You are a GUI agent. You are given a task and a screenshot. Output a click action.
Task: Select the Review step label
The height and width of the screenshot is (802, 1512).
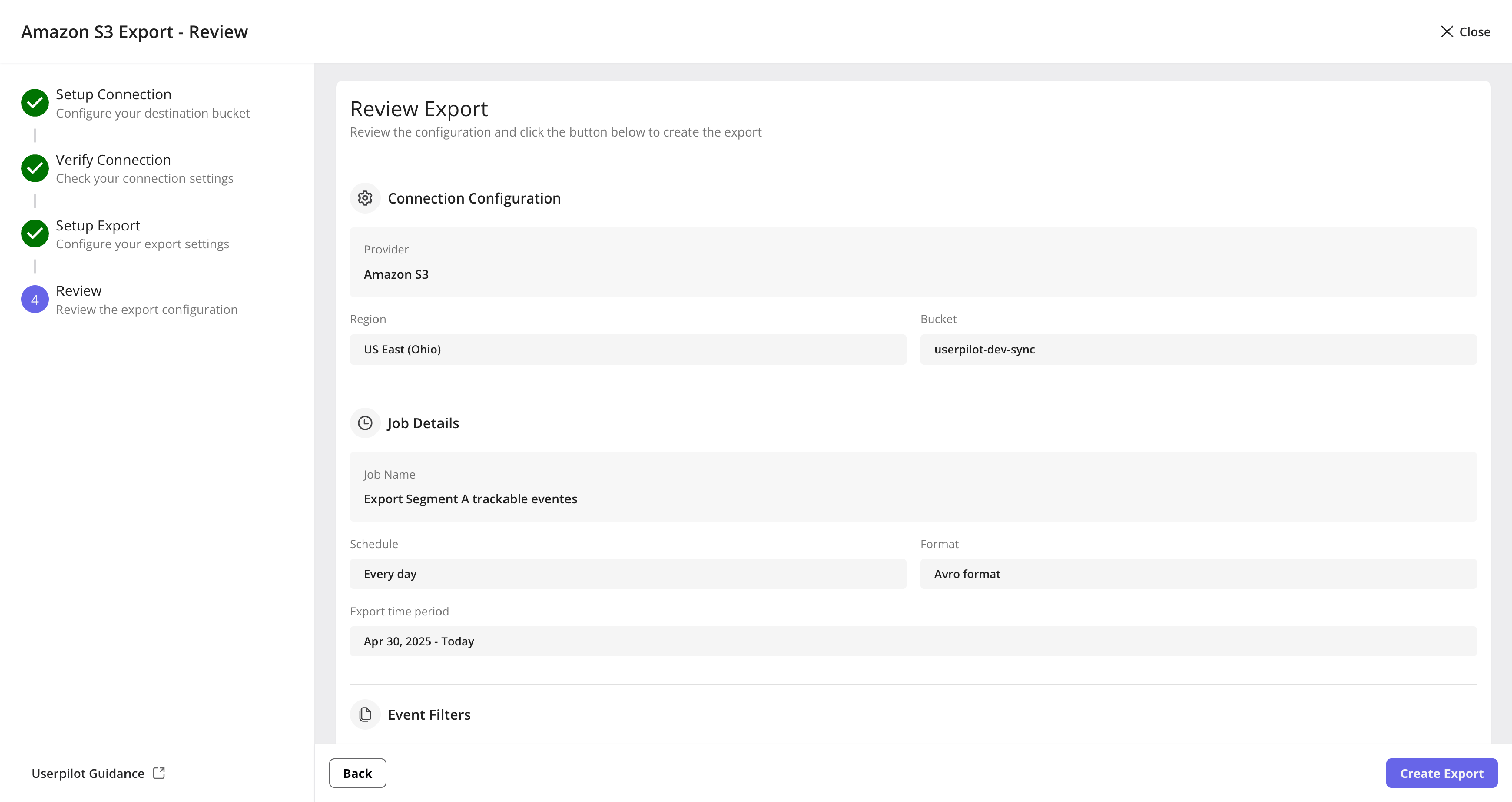click(x=79, y=291)
